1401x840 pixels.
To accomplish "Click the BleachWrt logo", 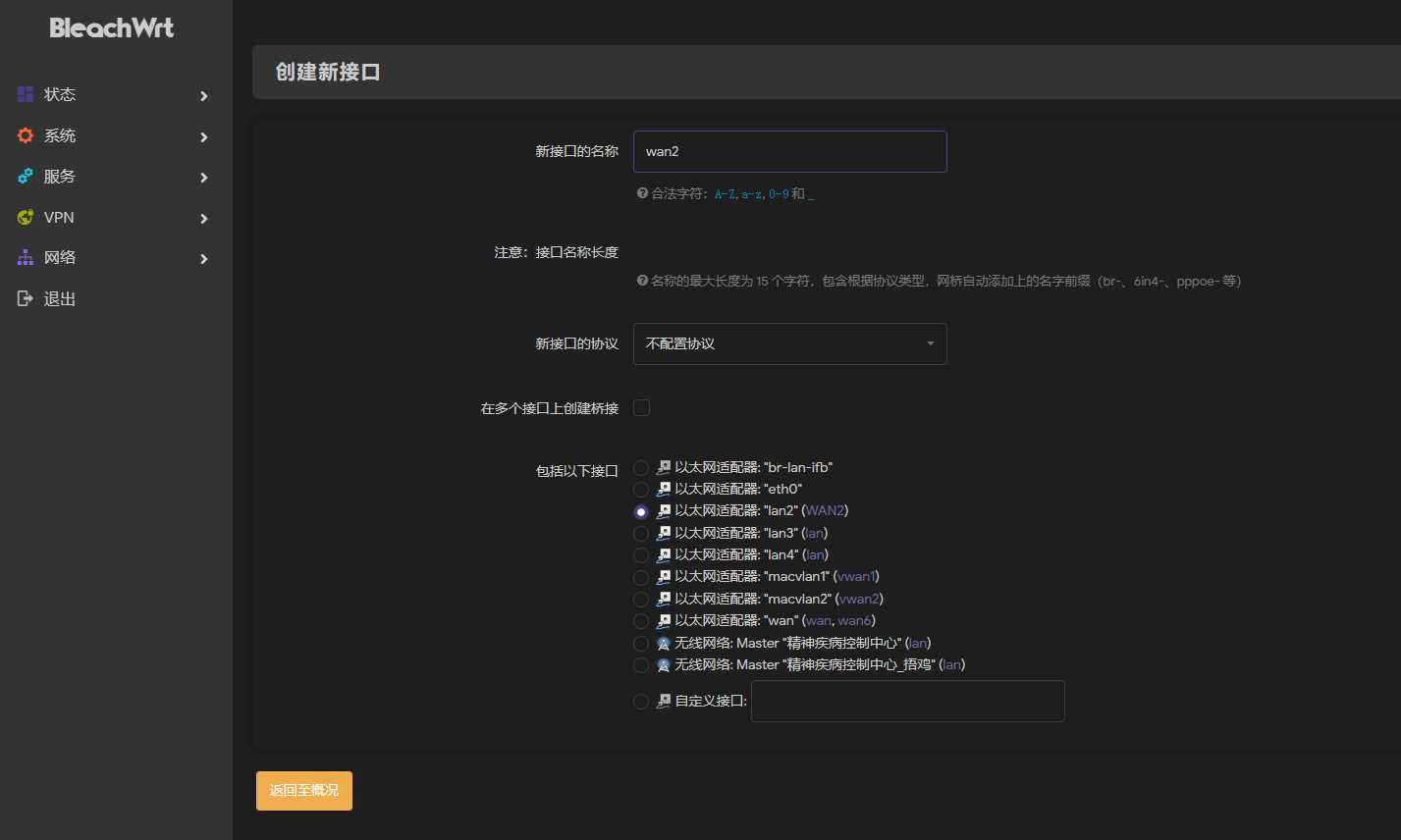I will (112, 28).
